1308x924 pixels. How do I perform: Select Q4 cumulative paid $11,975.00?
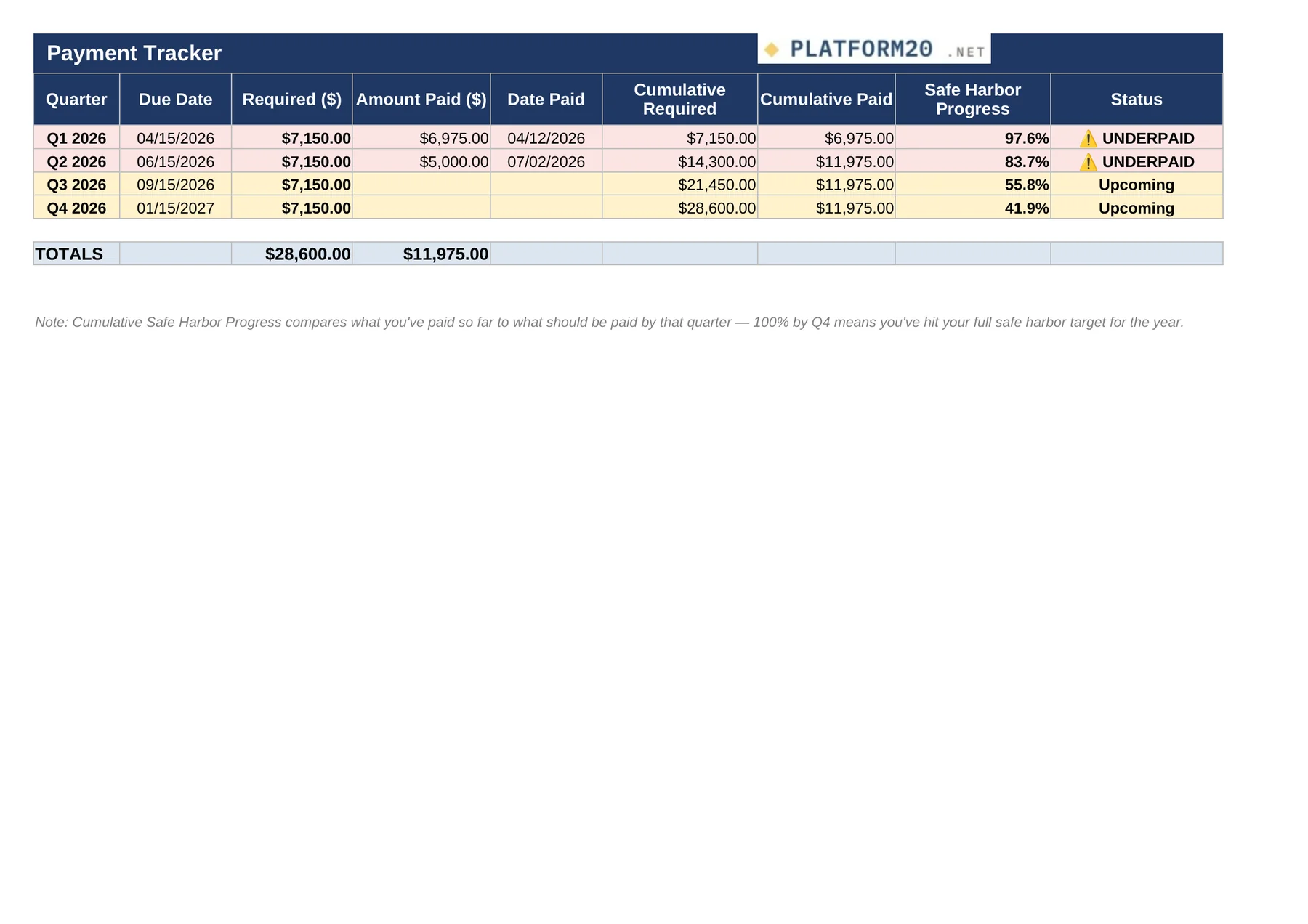826,208
